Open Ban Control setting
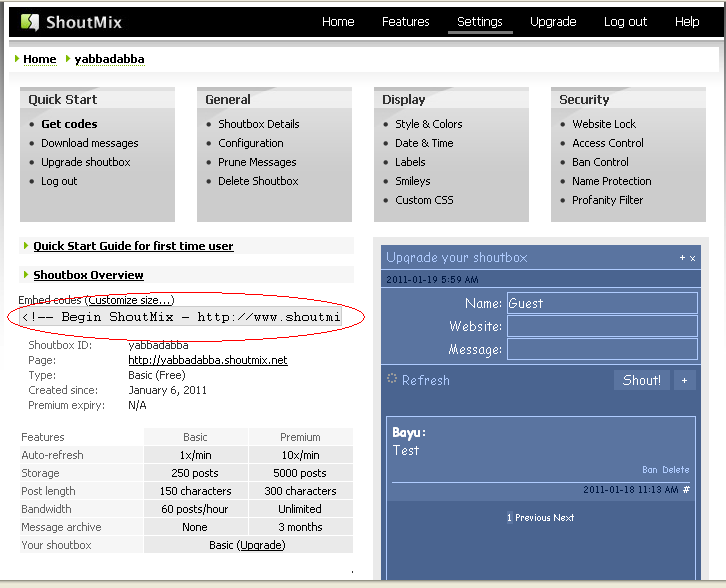The image size is (726, 588). point(601,162)
